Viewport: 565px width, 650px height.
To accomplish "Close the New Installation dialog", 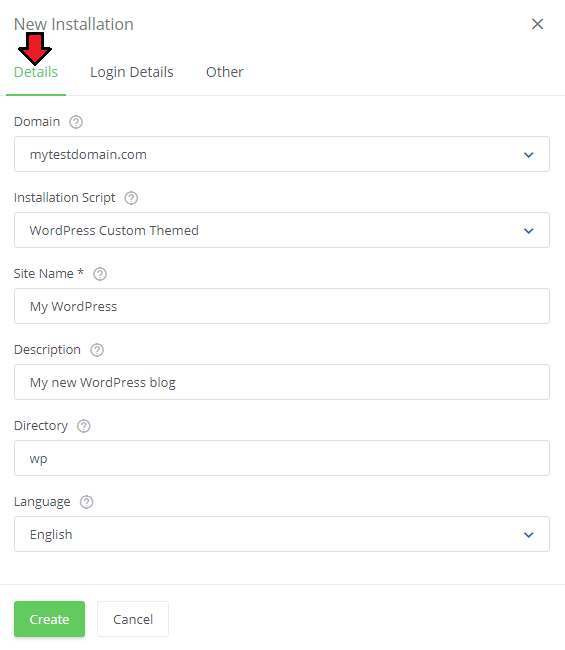I will point(537,24).
